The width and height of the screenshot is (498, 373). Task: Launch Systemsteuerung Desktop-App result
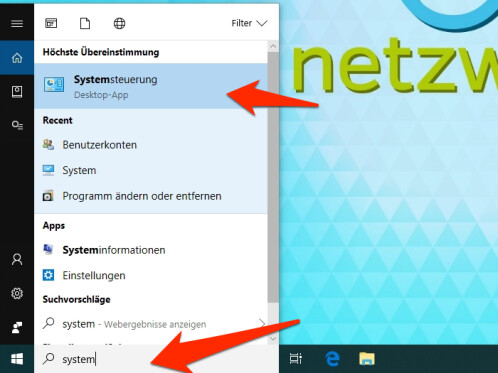(x=151, y=86)
